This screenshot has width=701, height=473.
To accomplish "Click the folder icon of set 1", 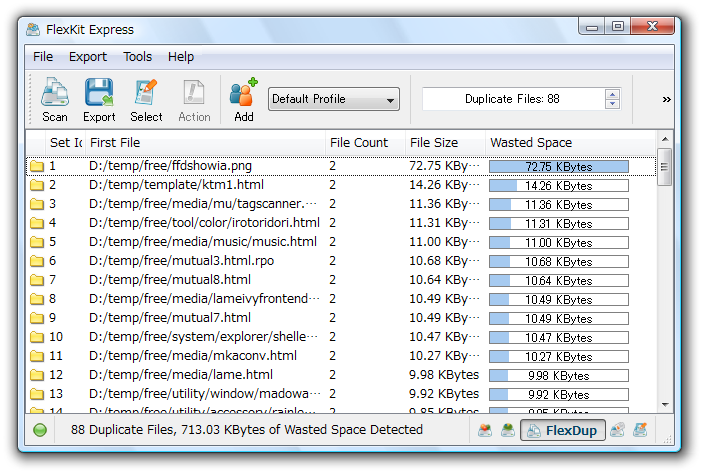I will [x=37, y=166].
